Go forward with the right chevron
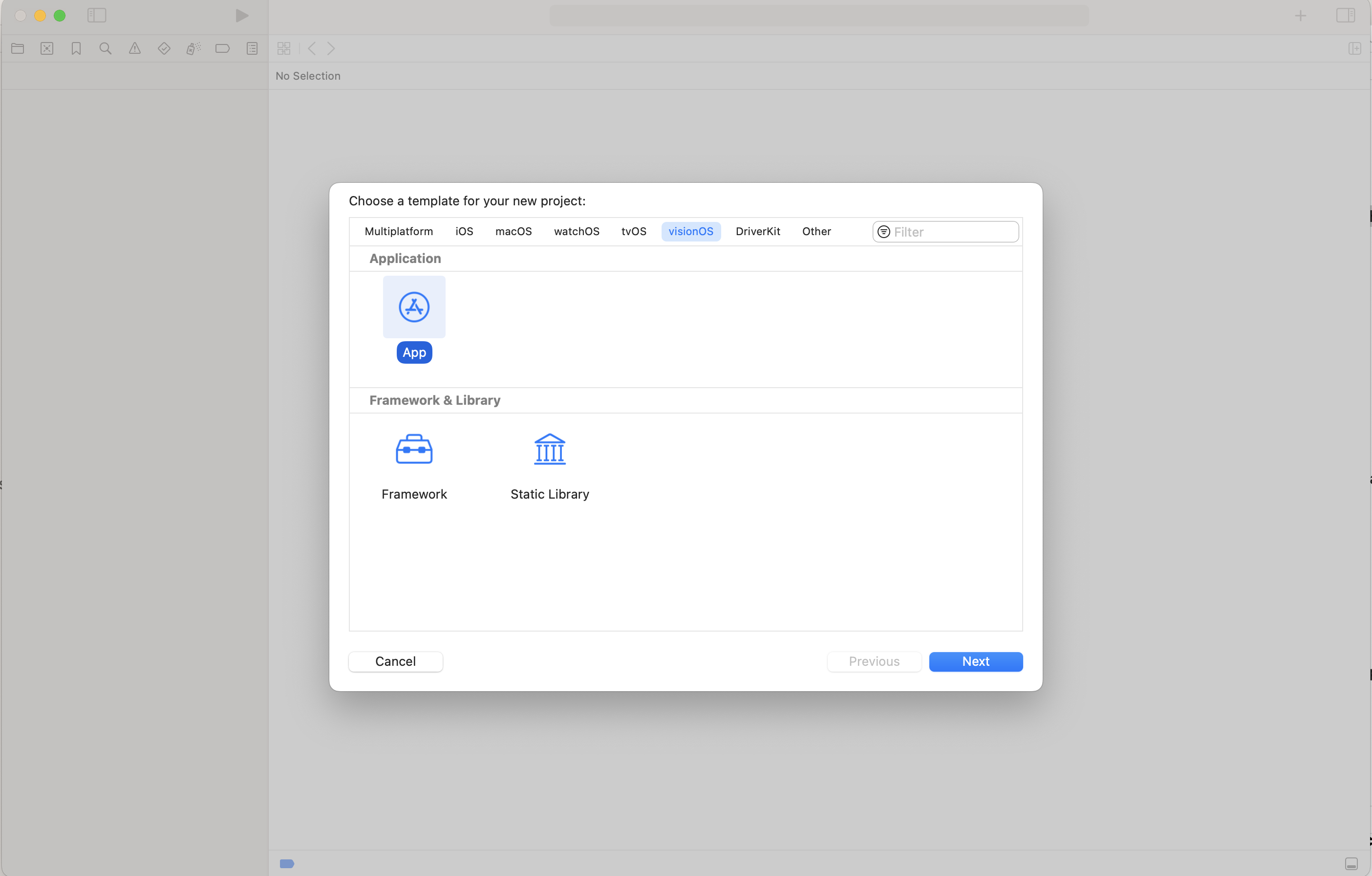Screen dimensions: 1372x876 [x=331, y=48]
